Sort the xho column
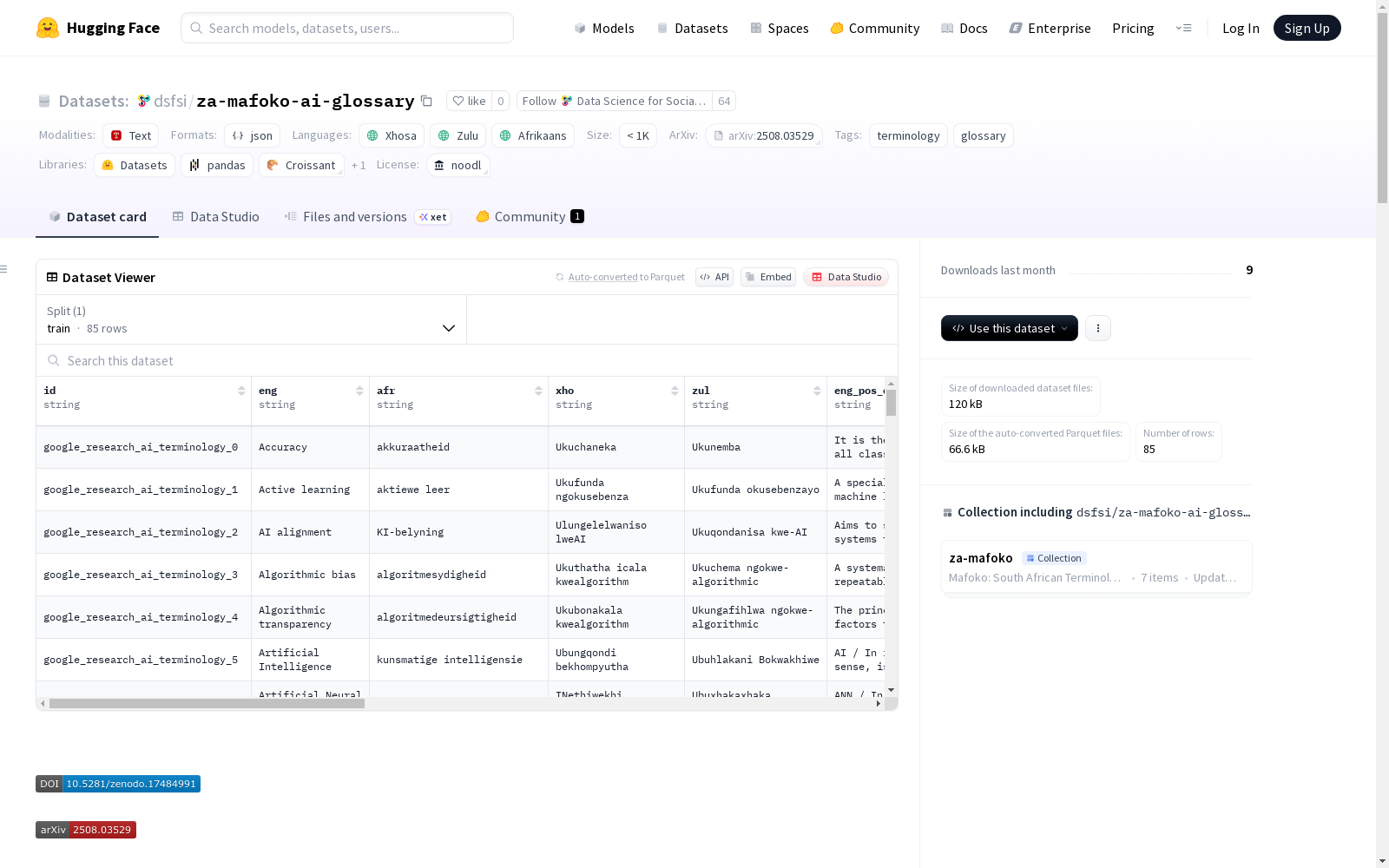Viewport: 1389px width, 868px height. pyautogui.click(x=675, y=391)
